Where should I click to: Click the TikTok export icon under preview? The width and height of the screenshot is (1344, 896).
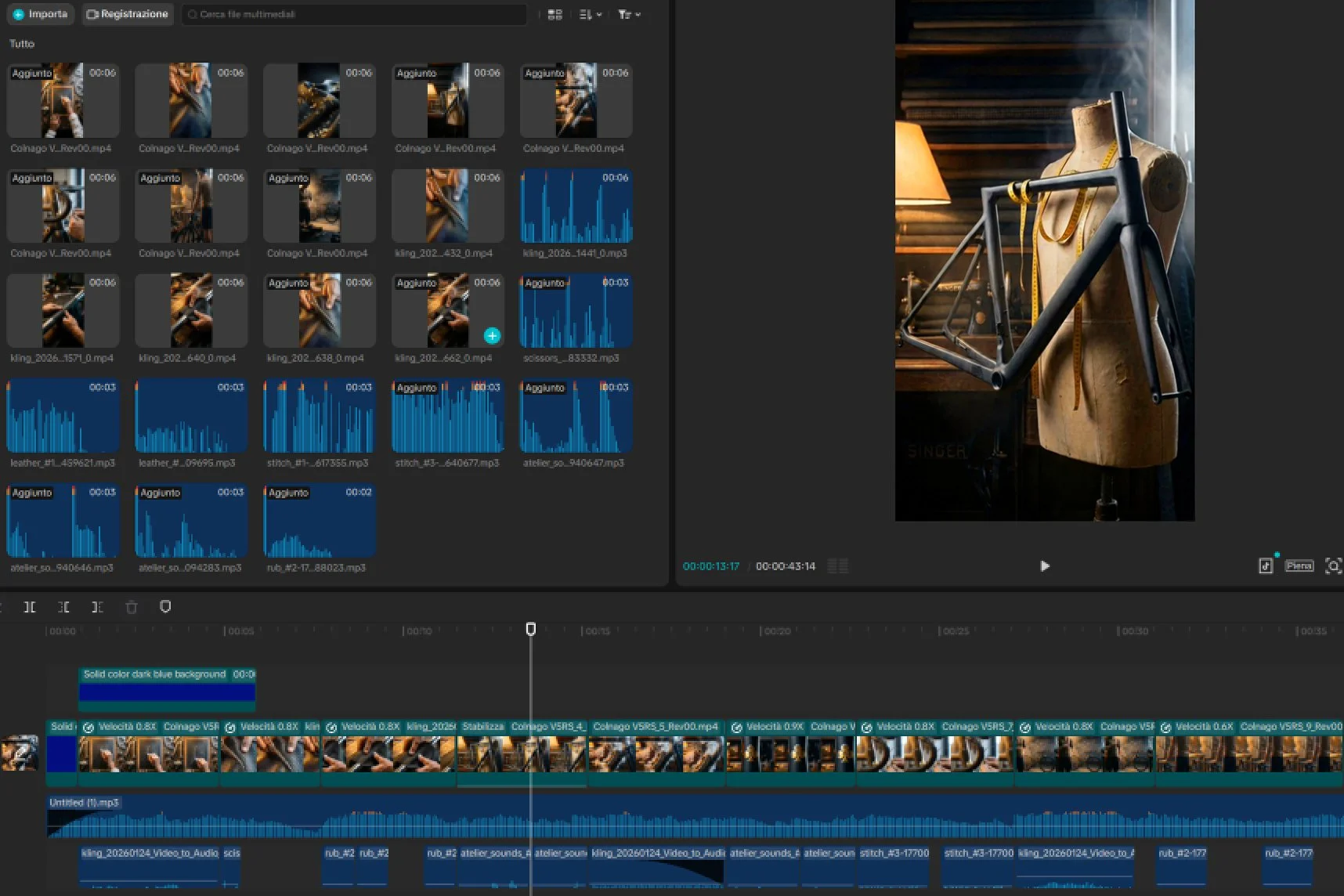(x=1266, y=565)
